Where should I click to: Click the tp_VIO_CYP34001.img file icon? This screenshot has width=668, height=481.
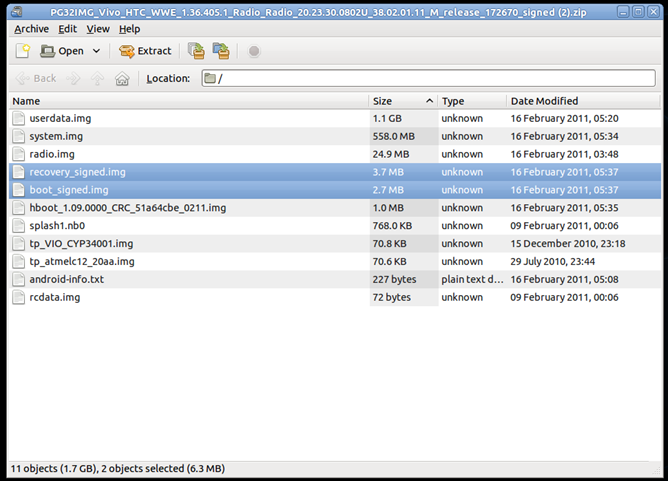(18, 244)
